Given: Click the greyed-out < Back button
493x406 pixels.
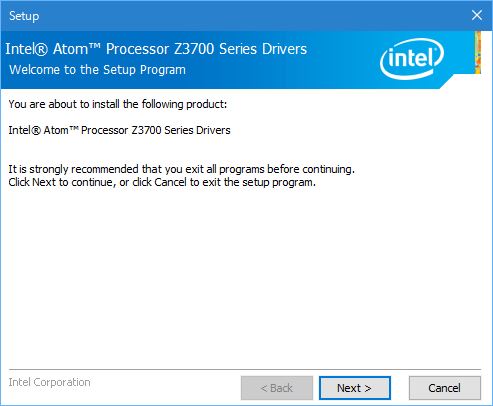Looking at the screenshot, I should click(277, 388).
